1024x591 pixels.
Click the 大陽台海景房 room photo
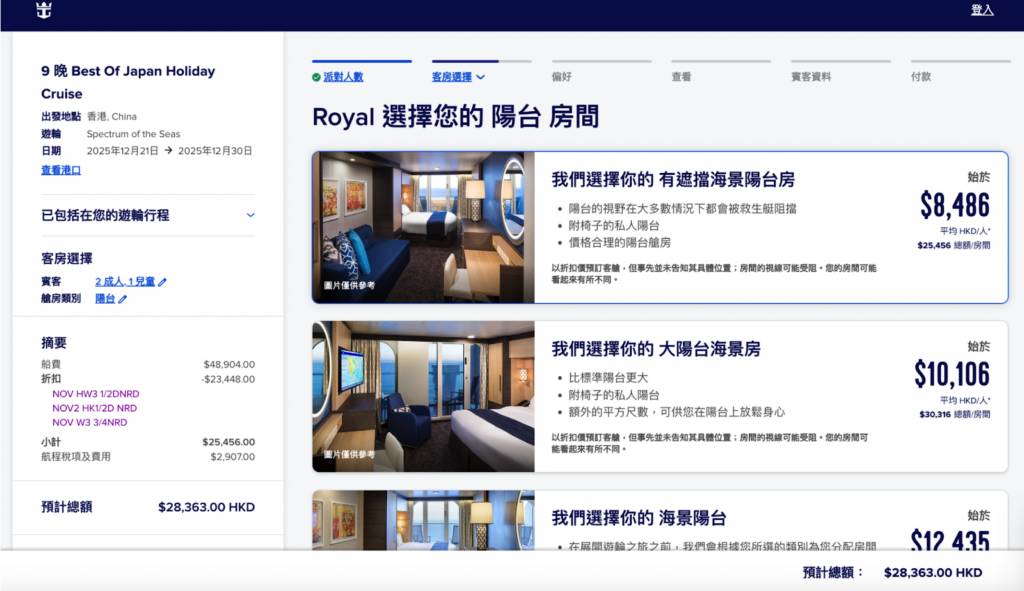point(423,396)
